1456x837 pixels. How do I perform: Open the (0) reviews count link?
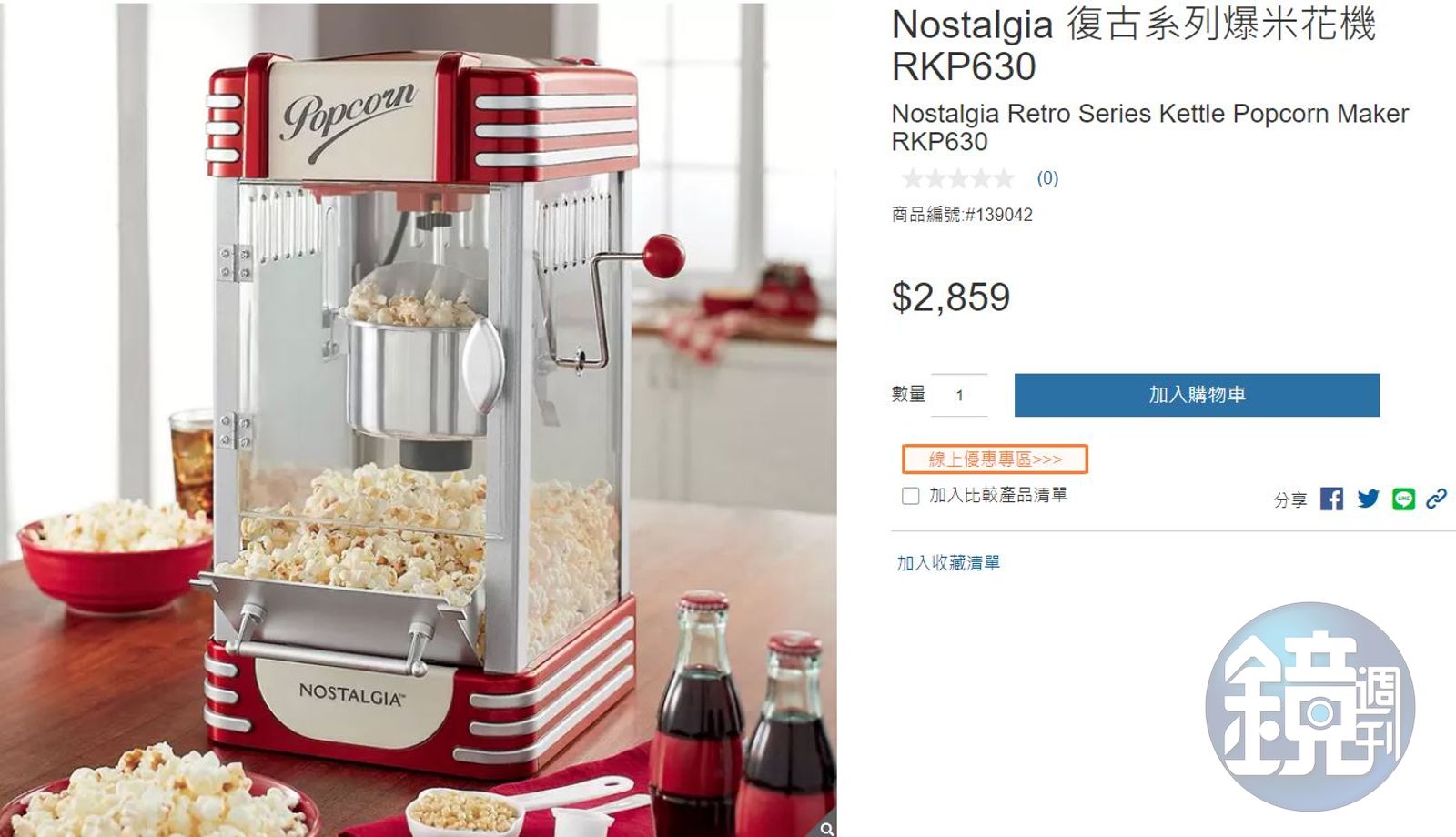pos(1047,178)
